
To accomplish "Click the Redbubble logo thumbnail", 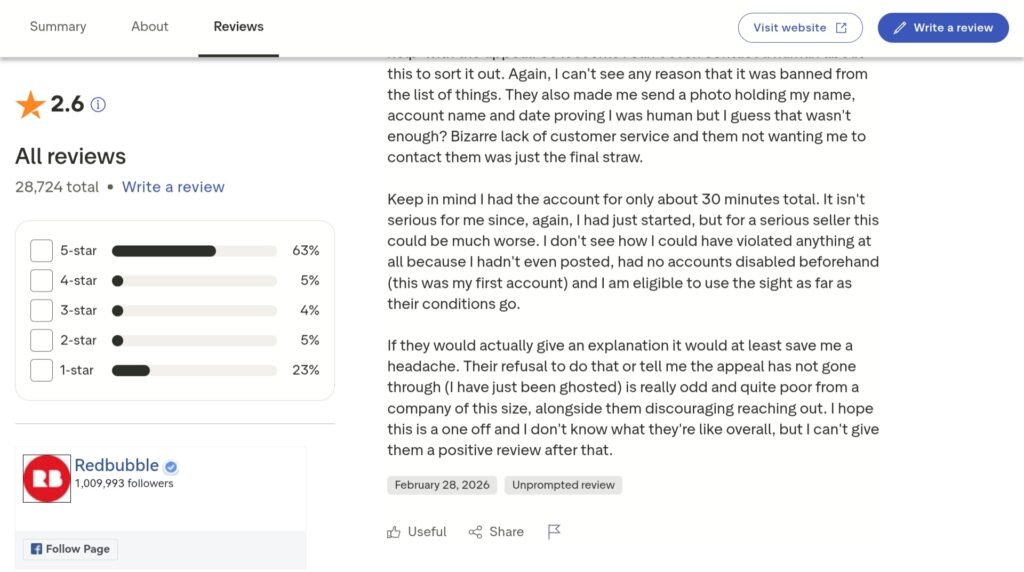I will point(47,478).
